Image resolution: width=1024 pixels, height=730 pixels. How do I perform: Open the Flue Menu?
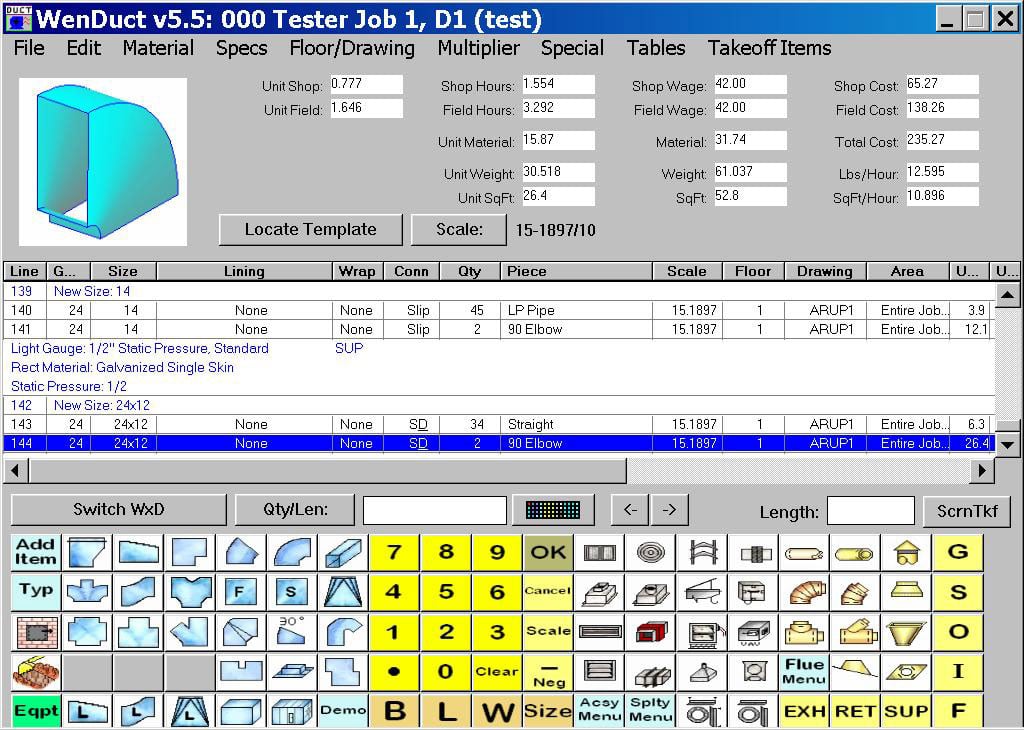(x=804, y=671)
